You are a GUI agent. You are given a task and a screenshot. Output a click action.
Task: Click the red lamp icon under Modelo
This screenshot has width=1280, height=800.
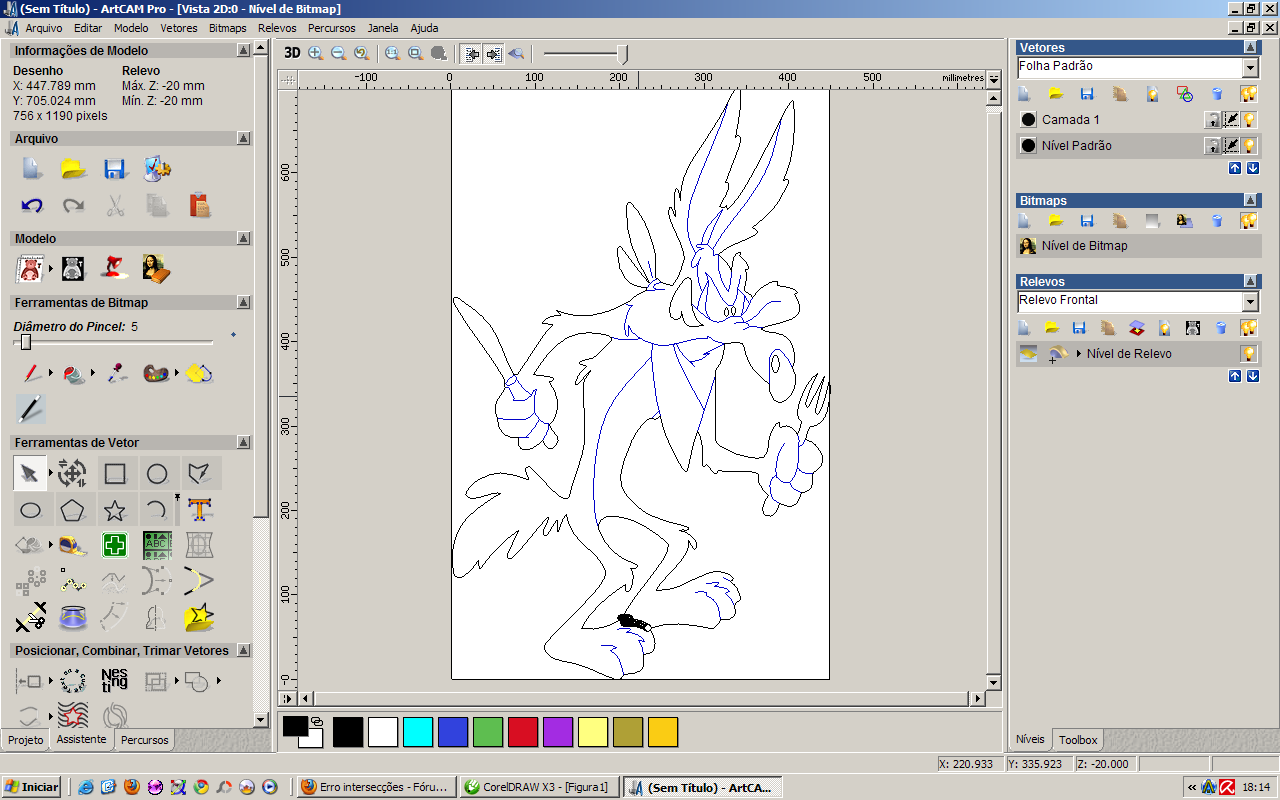(115, 268)
